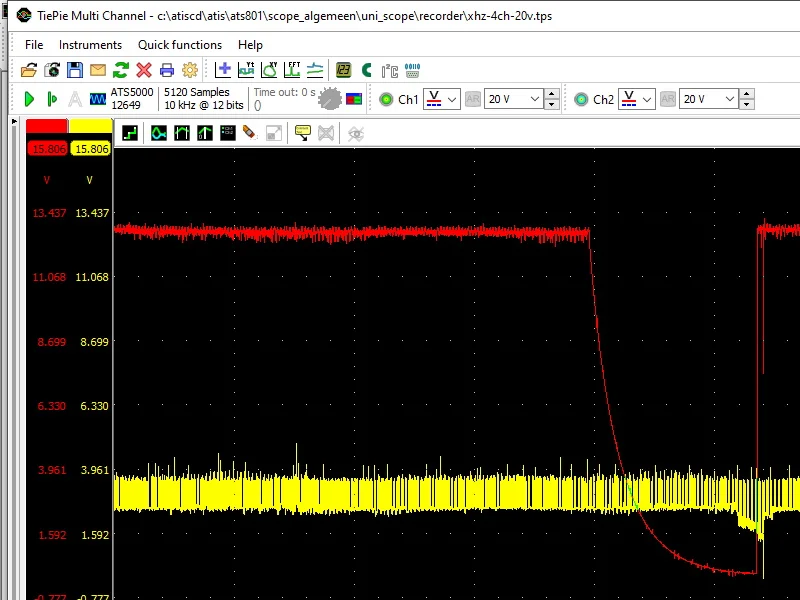
Task: Open the Quick functions menu
Action: pos(180,45)
